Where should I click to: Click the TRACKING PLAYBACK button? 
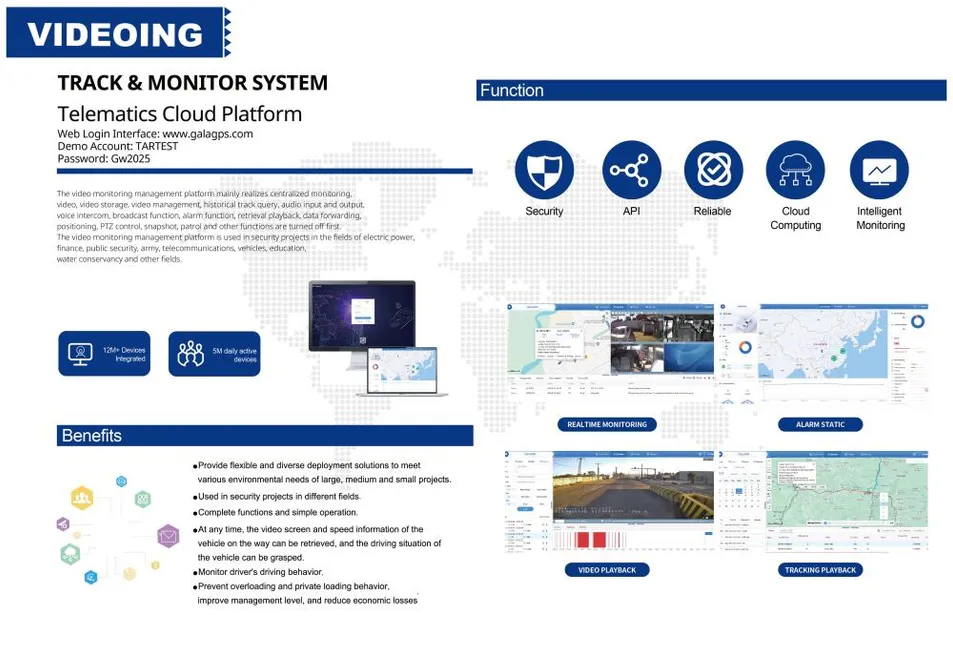click(820, 570)
